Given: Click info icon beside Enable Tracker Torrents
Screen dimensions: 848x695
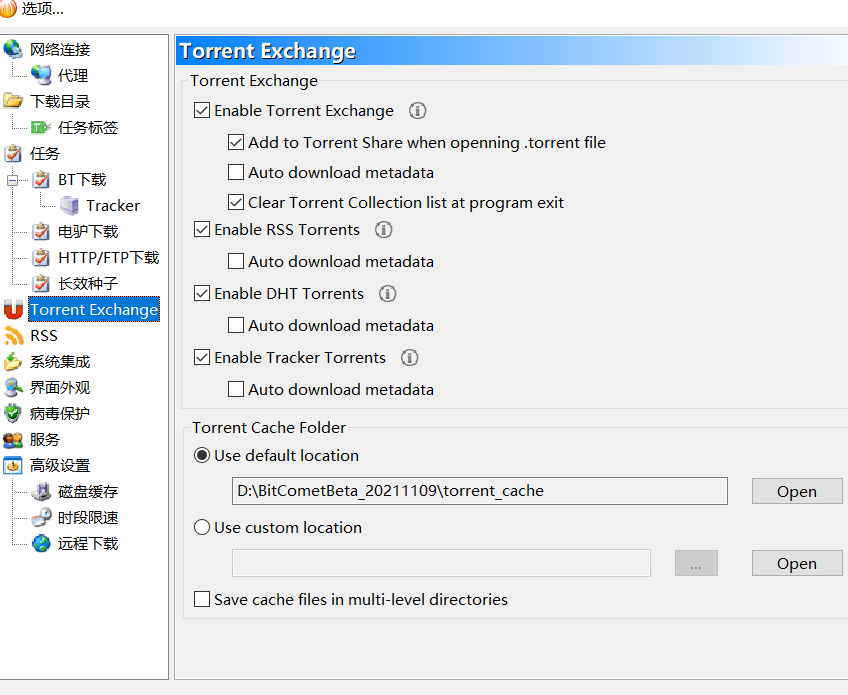Looking at the screenshot, I should 409,358.
